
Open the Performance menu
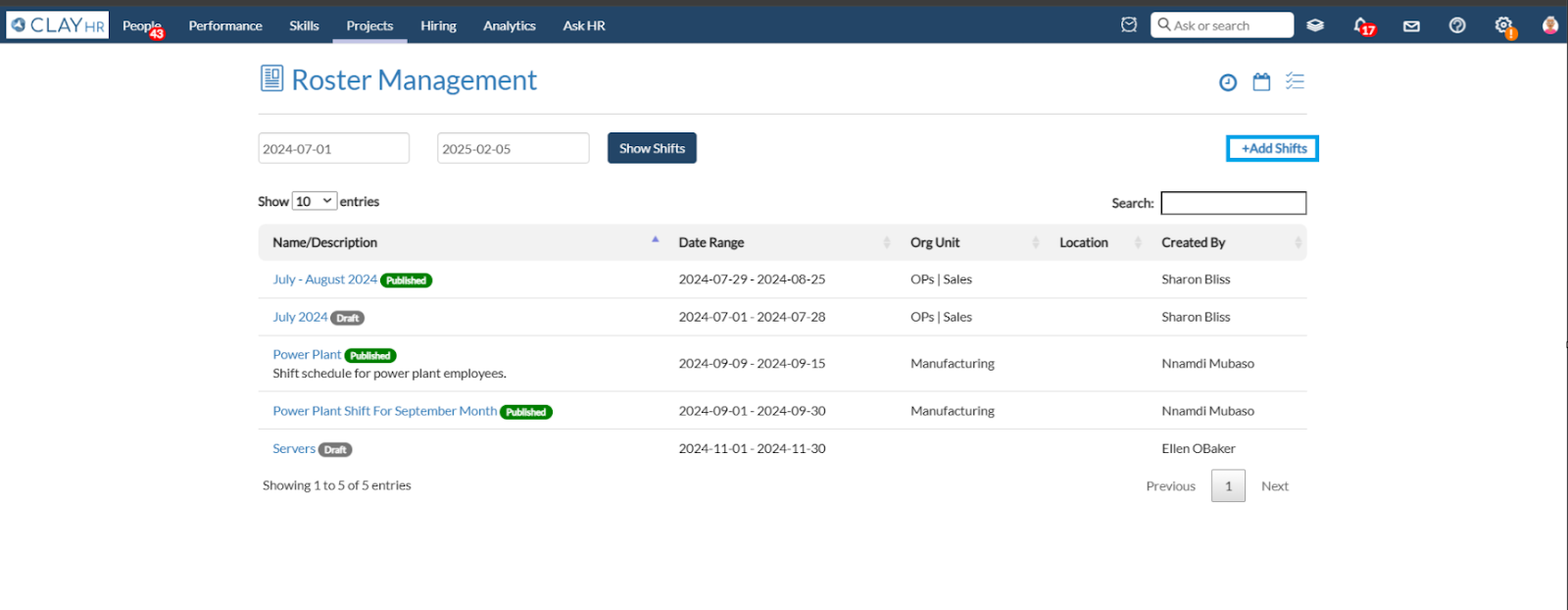[x=225, y=25]
